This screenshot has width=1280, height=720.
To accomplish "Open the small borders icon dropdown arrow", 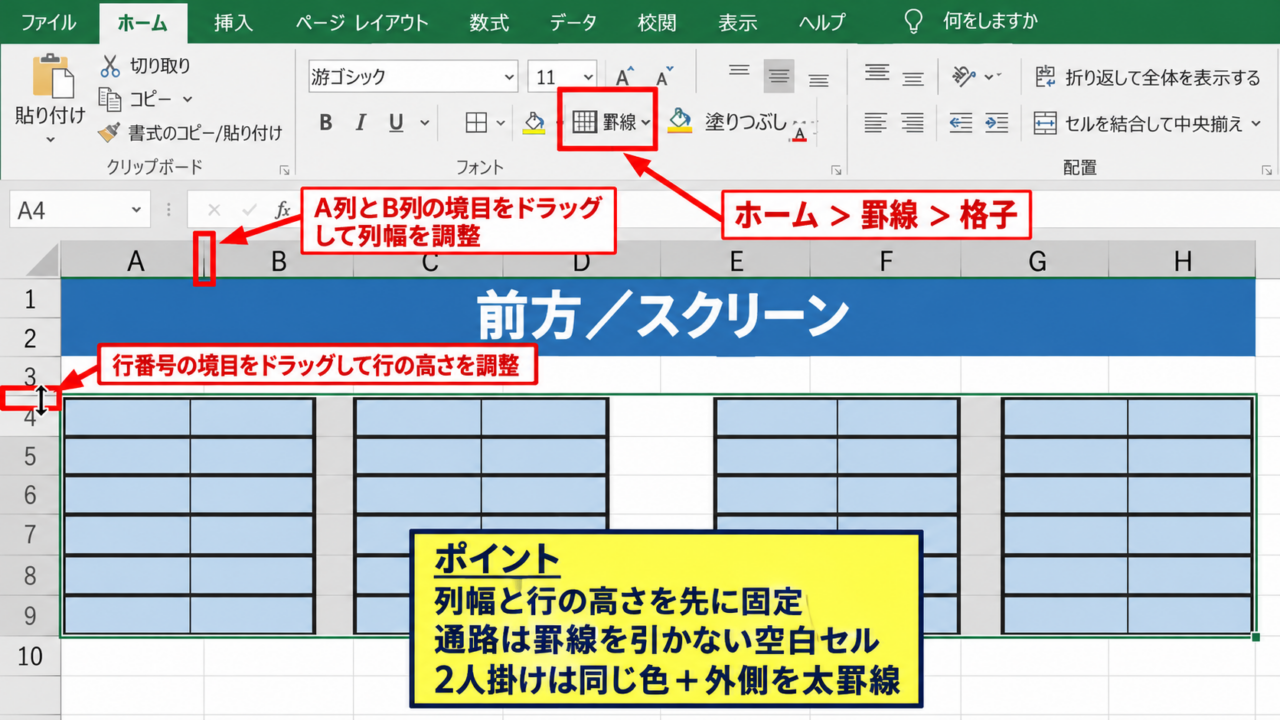I will [x=501, y=123].
